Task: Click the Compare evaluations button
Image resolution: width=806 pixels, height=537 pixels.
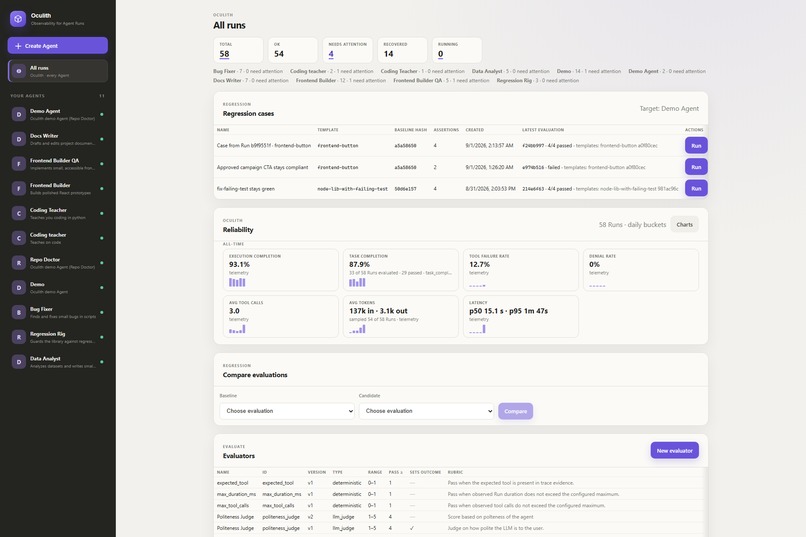Action: (516, 411)
